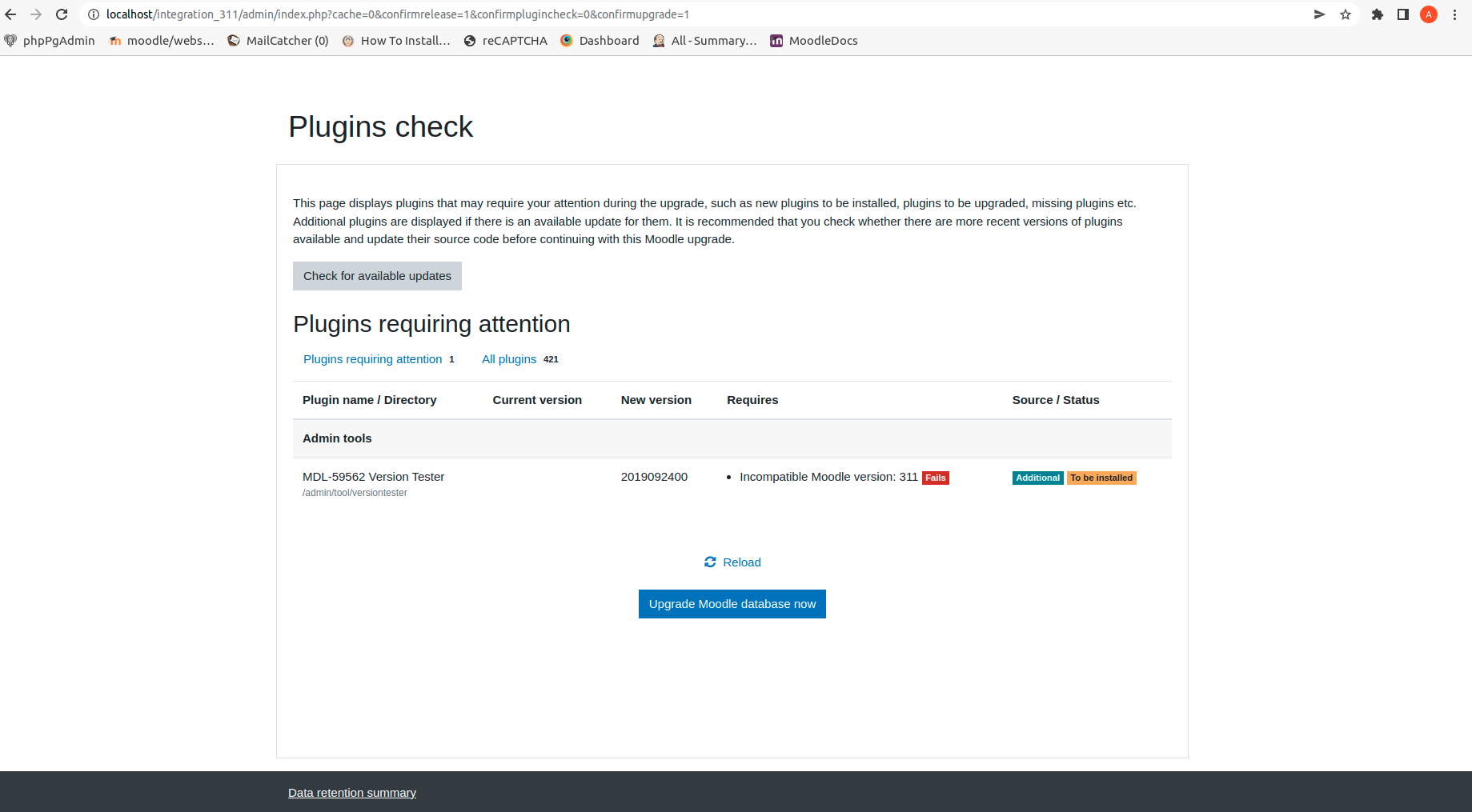The width and height of the screenshot is (1472, 812).
Task: Click the Plugins check page heading
Action: pos(380,127)
